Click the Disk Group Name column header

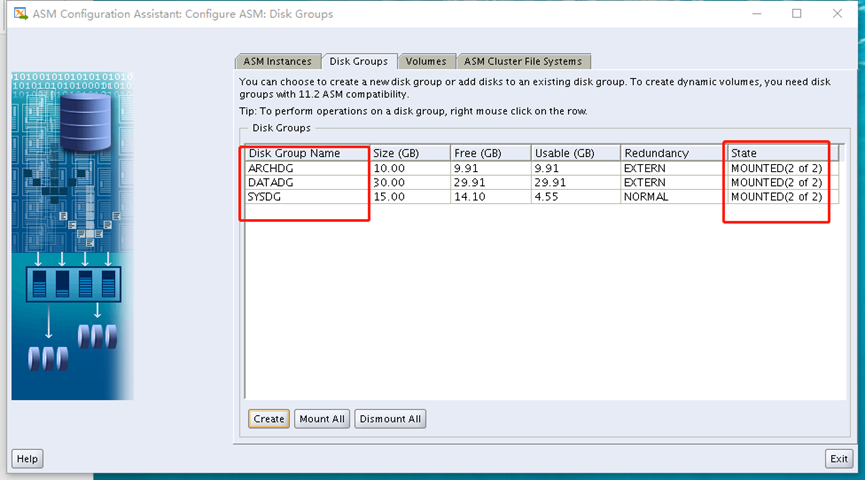click(307, 153)
